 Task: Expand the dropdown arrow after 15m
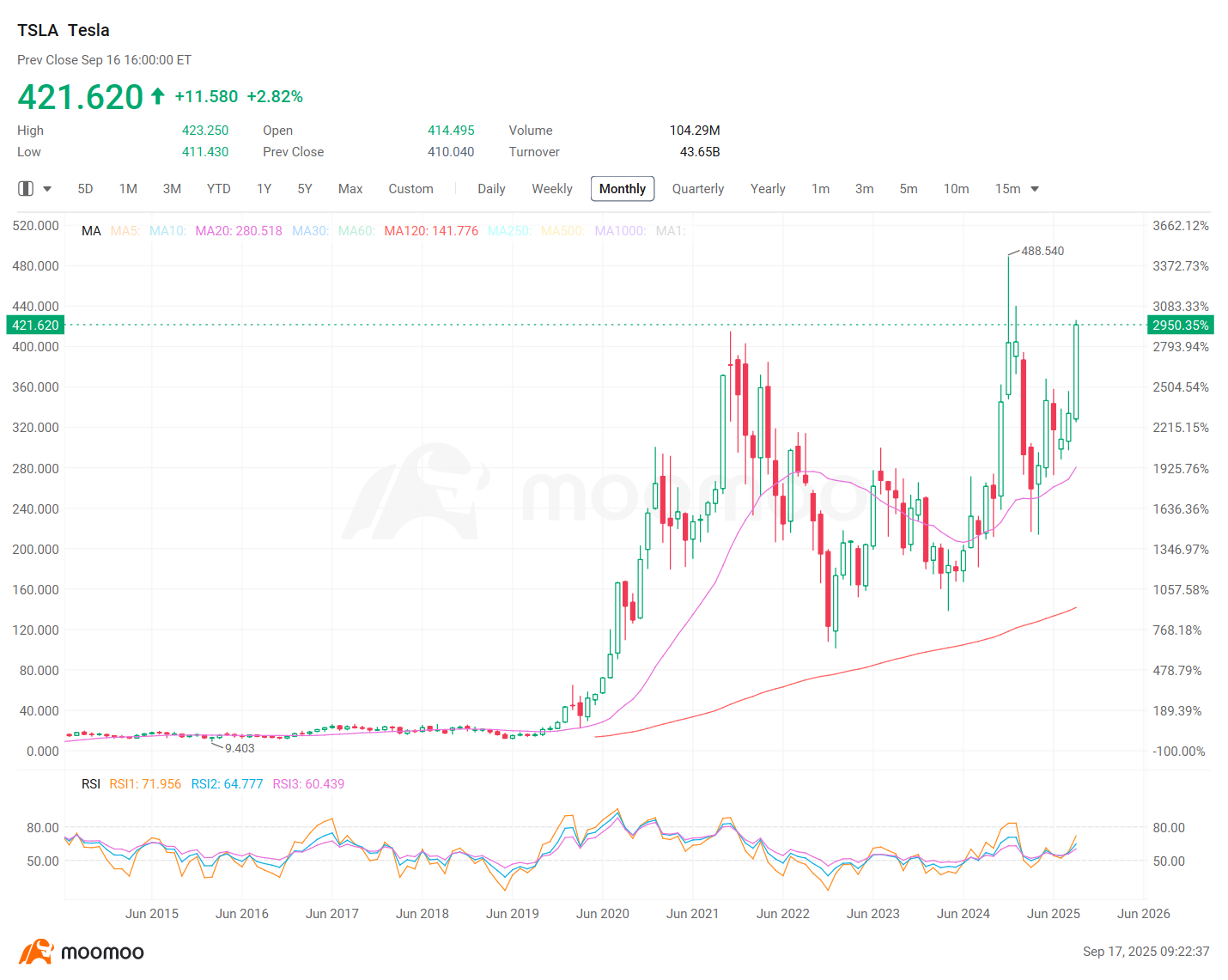tap(1035, 189)
